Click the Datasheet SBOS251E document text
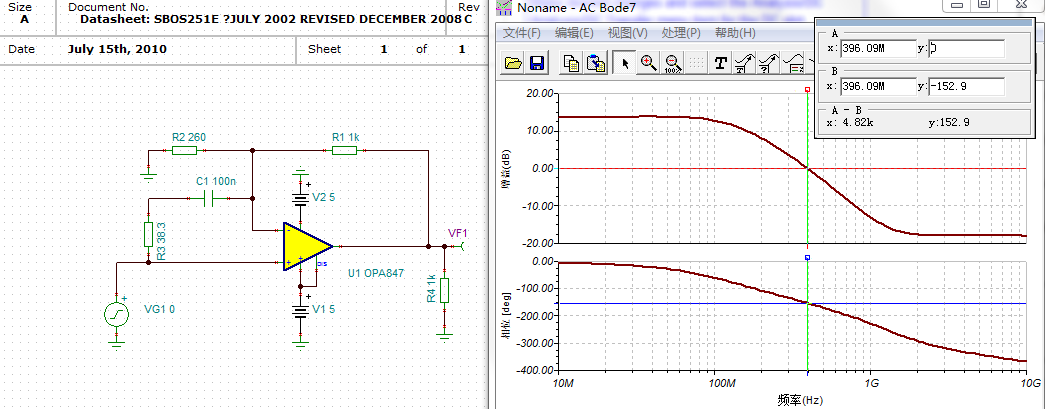Screen dimensions: 1045x409 coord(271,19)
